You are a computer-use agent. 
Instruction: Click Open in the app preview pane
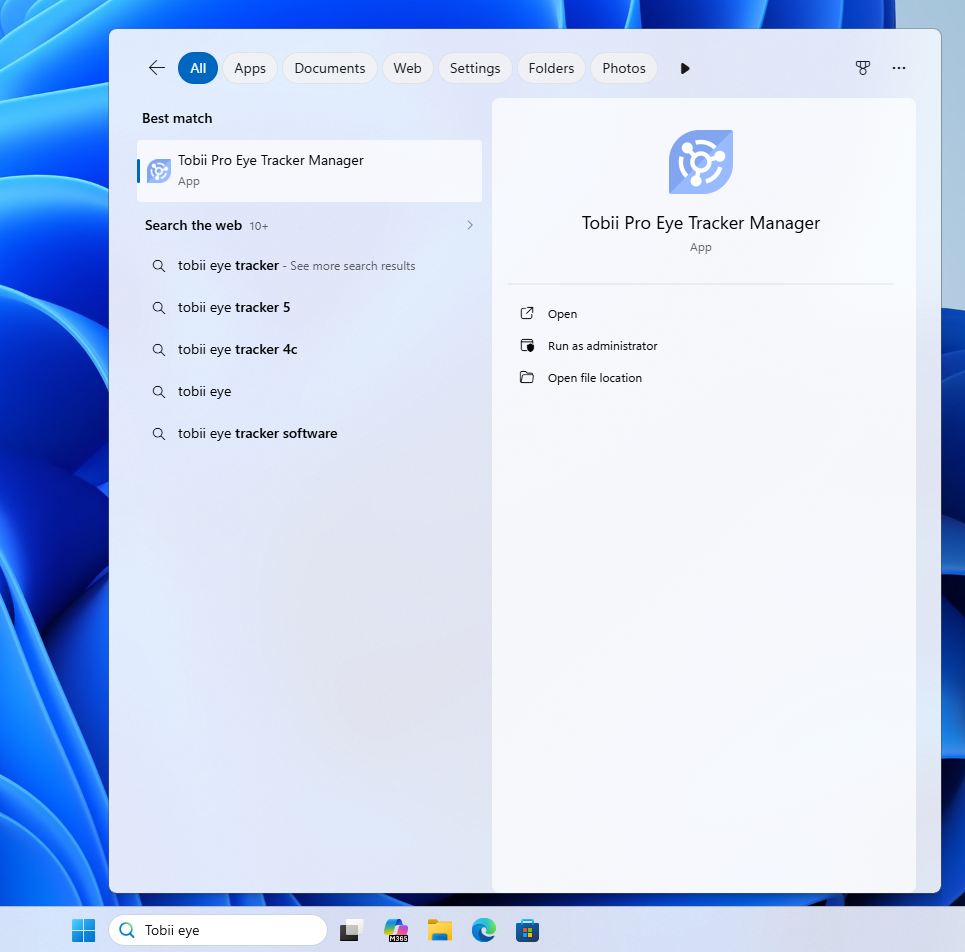pos(563,314)
